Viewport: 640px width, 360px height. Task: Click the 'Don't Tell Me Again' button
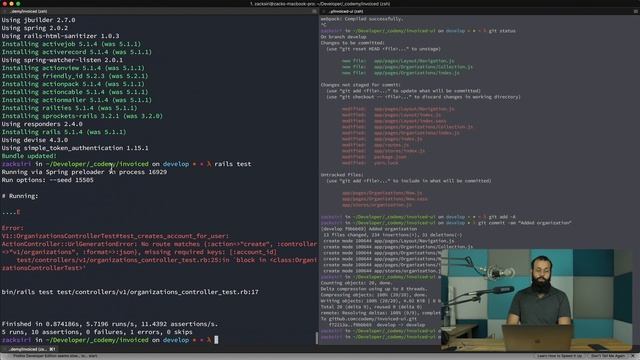608,356
